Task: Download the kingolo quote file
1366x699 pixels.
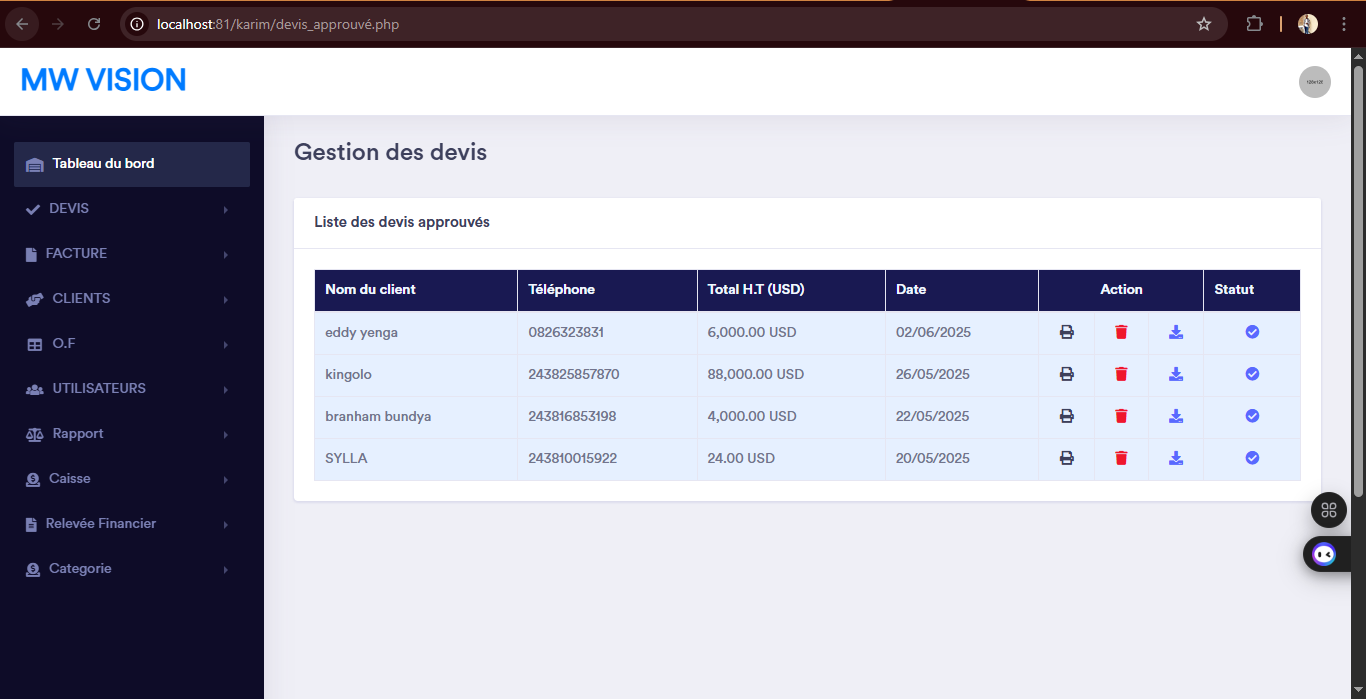Action: coord(1176,374)
